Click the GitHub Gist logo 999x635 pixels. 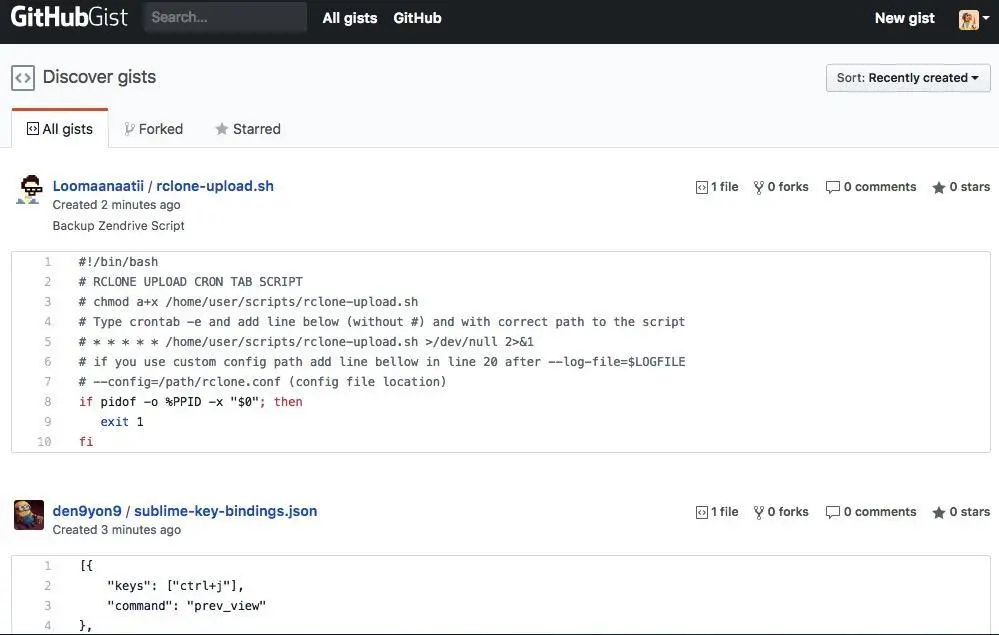69,17
